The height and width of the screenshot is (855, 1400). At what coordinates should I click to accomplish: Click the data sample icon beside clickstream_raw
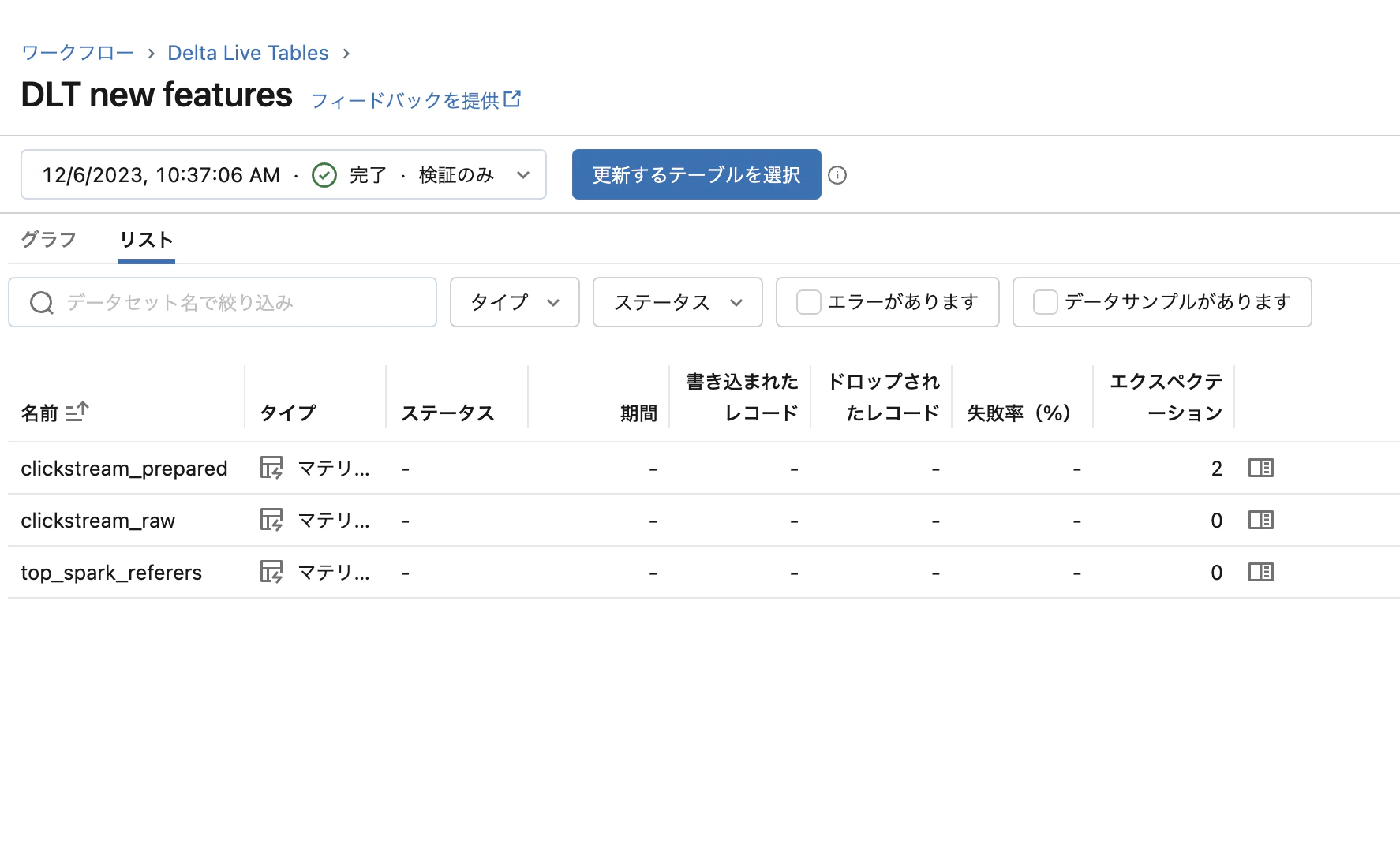[1260, 520]
